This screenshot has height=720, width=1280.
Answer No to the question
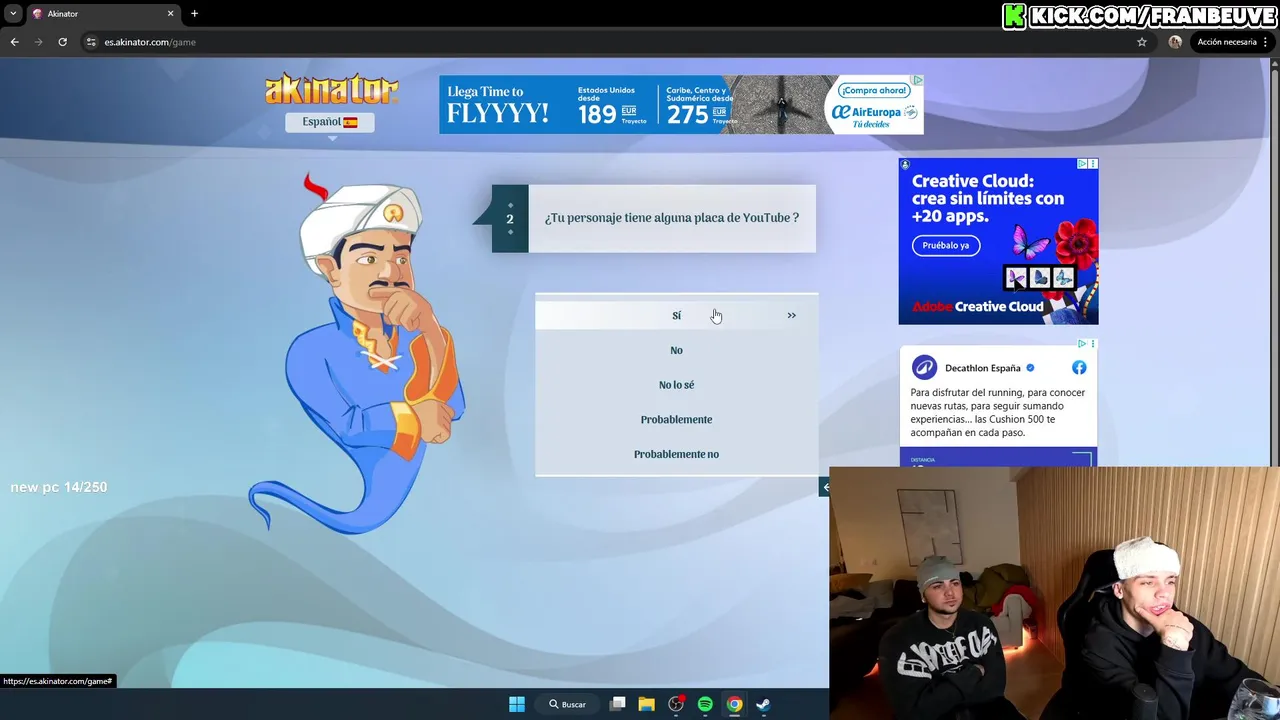(676, 350)
